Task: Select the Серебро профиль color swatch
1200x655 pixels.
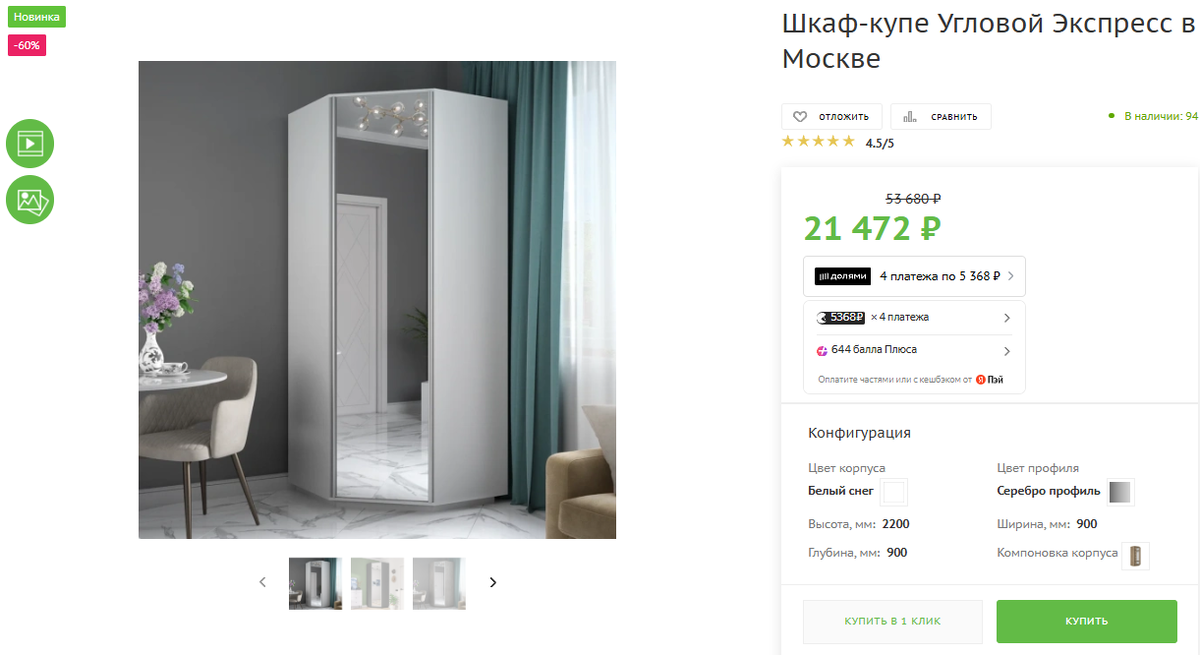Action: tap(1121, 492)
